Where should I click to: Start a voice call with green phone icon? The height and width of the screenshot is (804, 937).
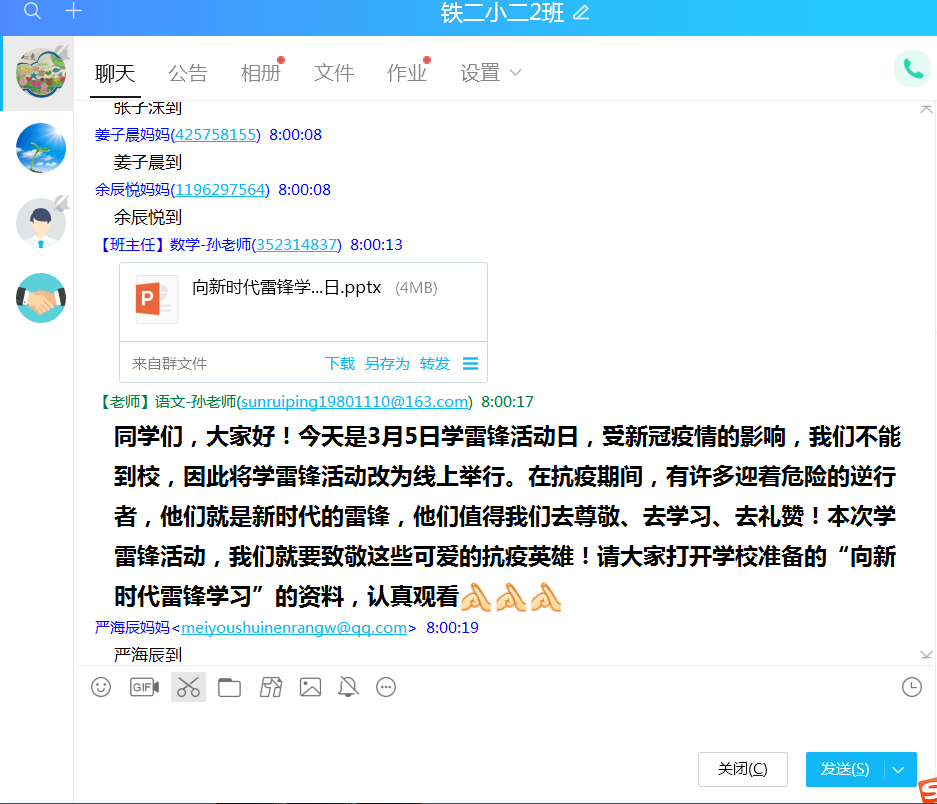[912, 68]
